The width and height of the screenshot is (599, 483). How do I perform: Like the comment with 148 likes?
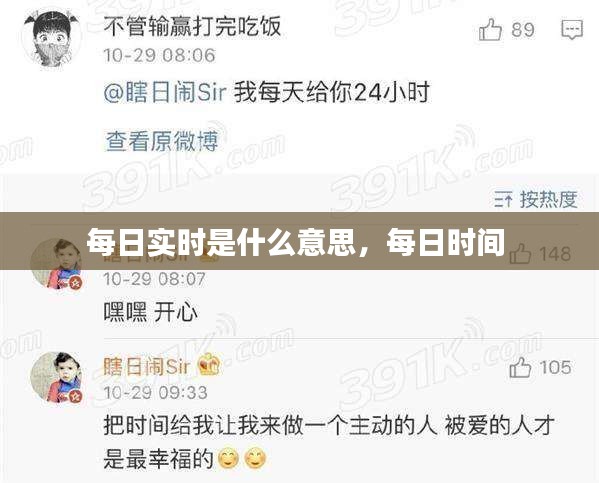pyautogui.click(x=520, y=253)
